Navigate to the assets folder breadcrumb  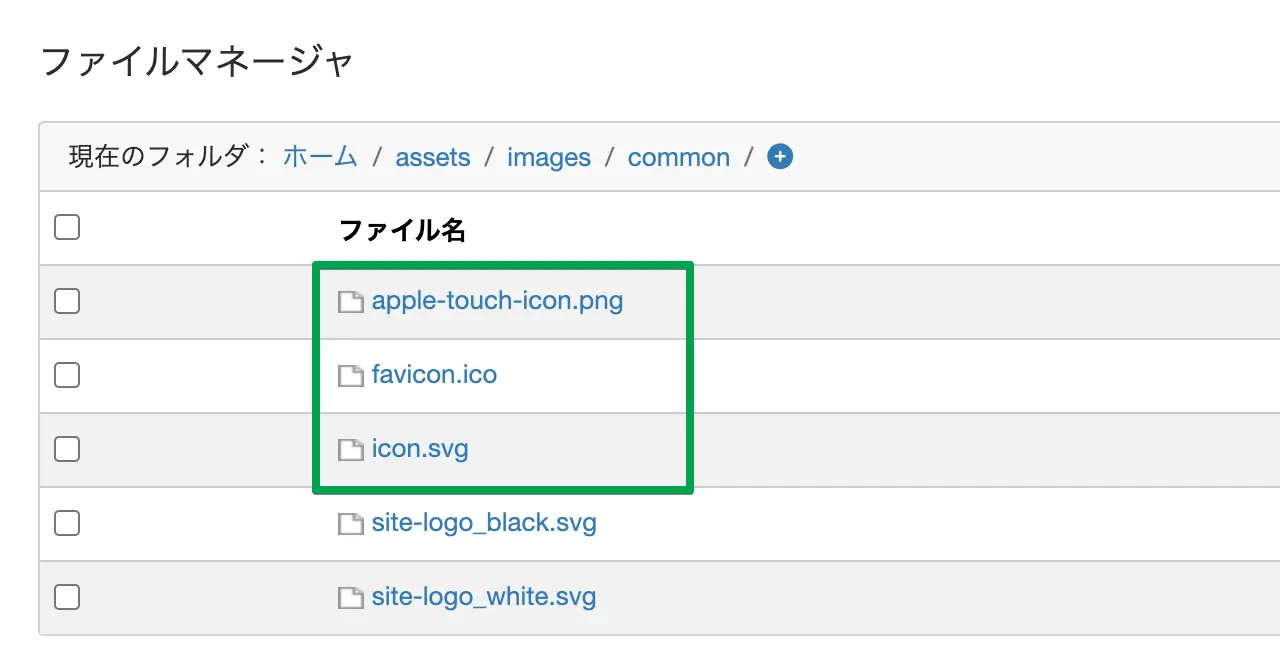[x=433, y=158]
